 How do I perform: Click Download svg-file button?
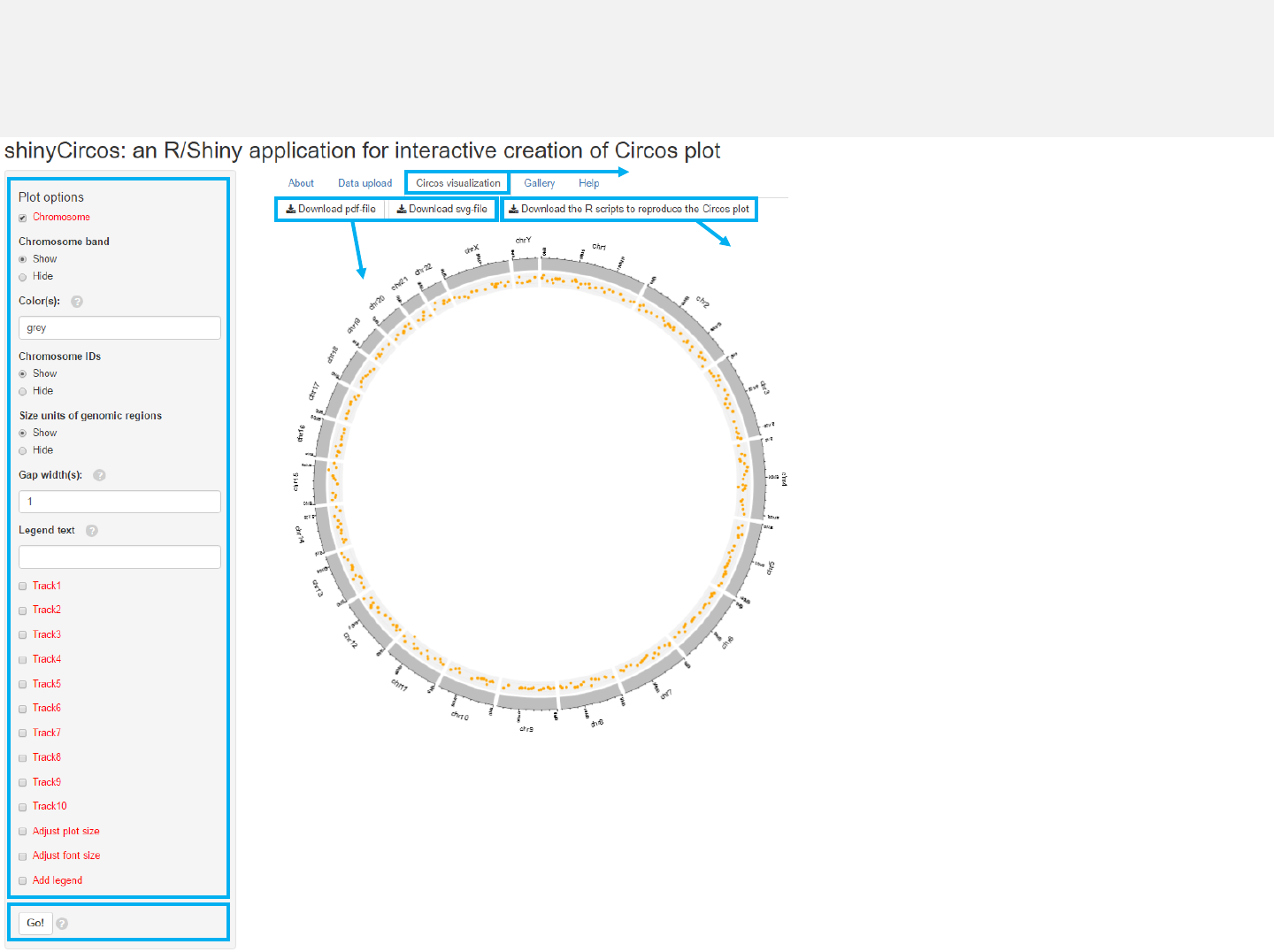tap(441, 209)
